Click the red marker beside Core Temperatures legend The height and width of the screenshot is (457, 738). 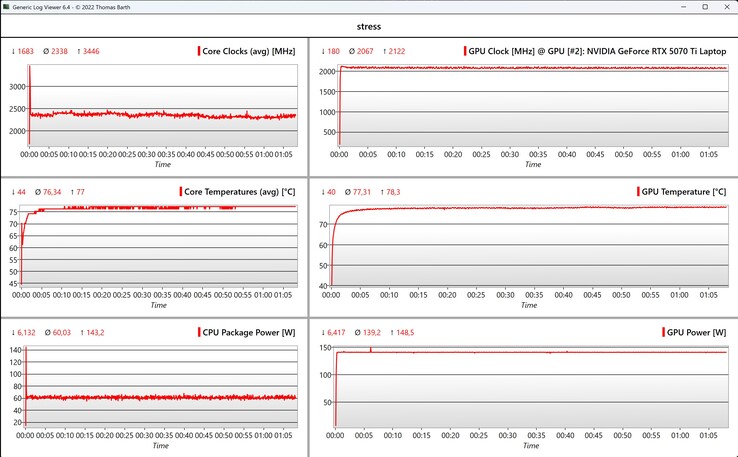tap(181, 192)
